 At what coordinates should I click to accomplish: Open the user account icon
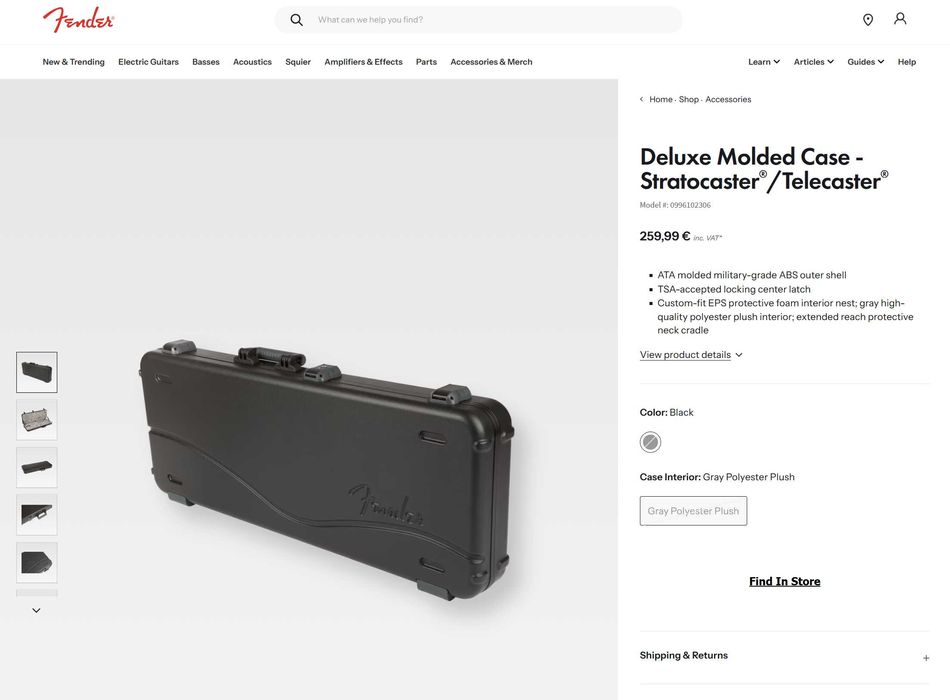(x=900, y=19)
